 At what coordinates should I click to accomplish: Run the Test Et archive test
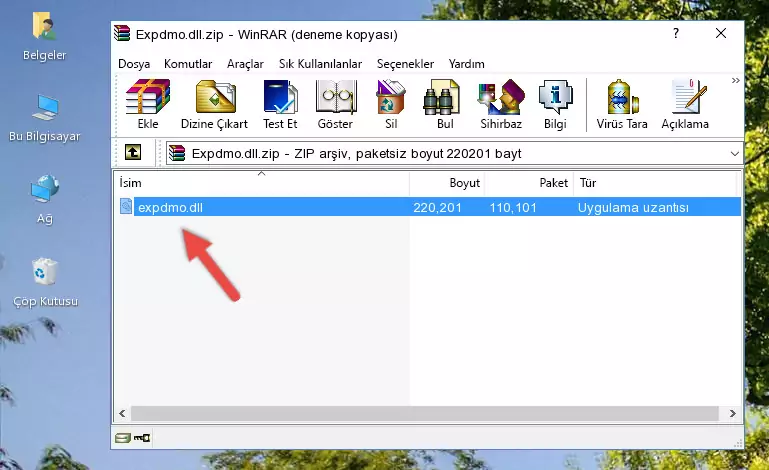pos(280,104)
